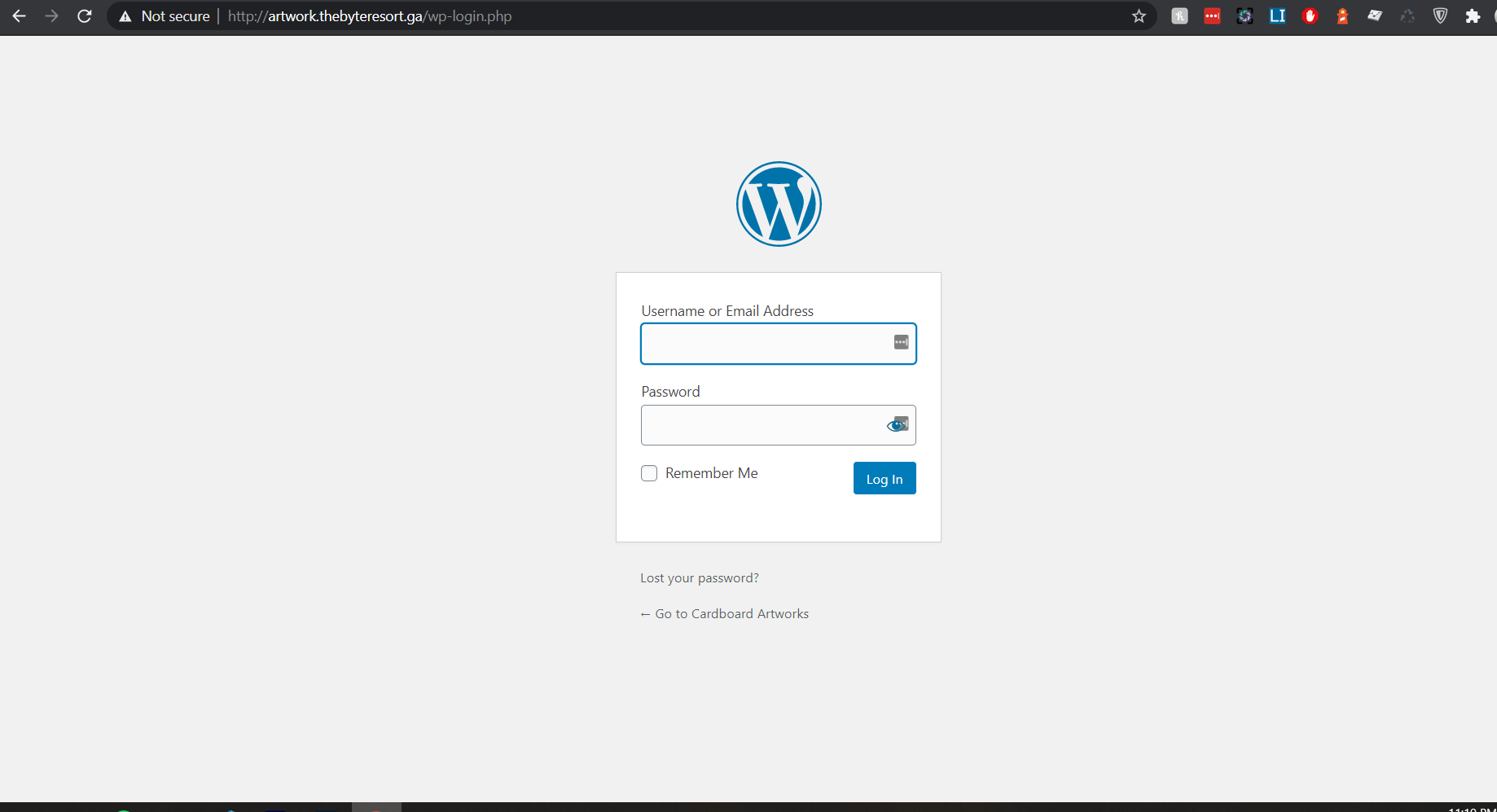This screenshot has height=812, width=1497.
Task: Click the AdBlock red stop-hand extension
Action: coord(1310,16)
